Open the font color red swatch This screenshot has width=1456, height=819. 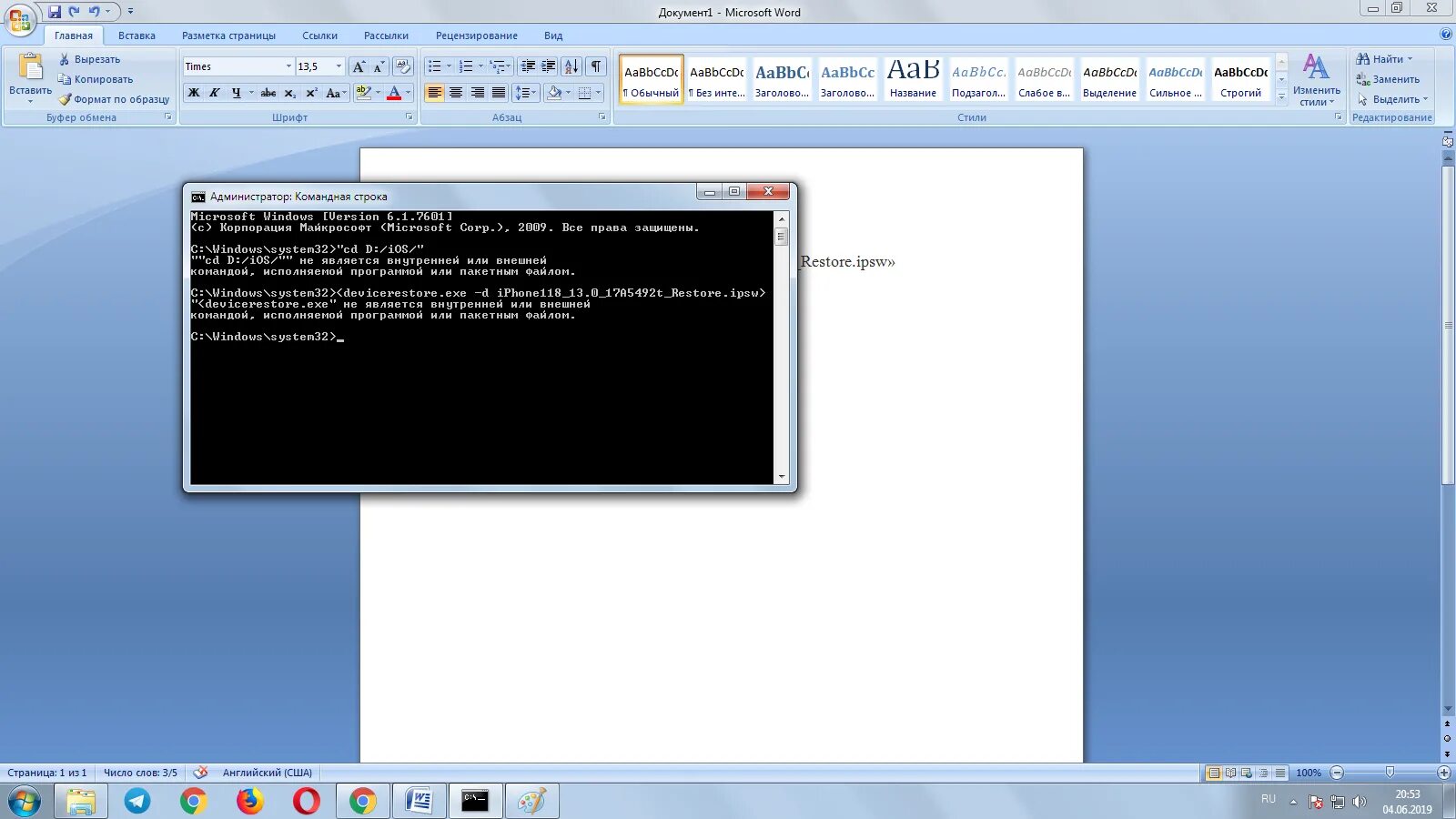click(394, 93)
